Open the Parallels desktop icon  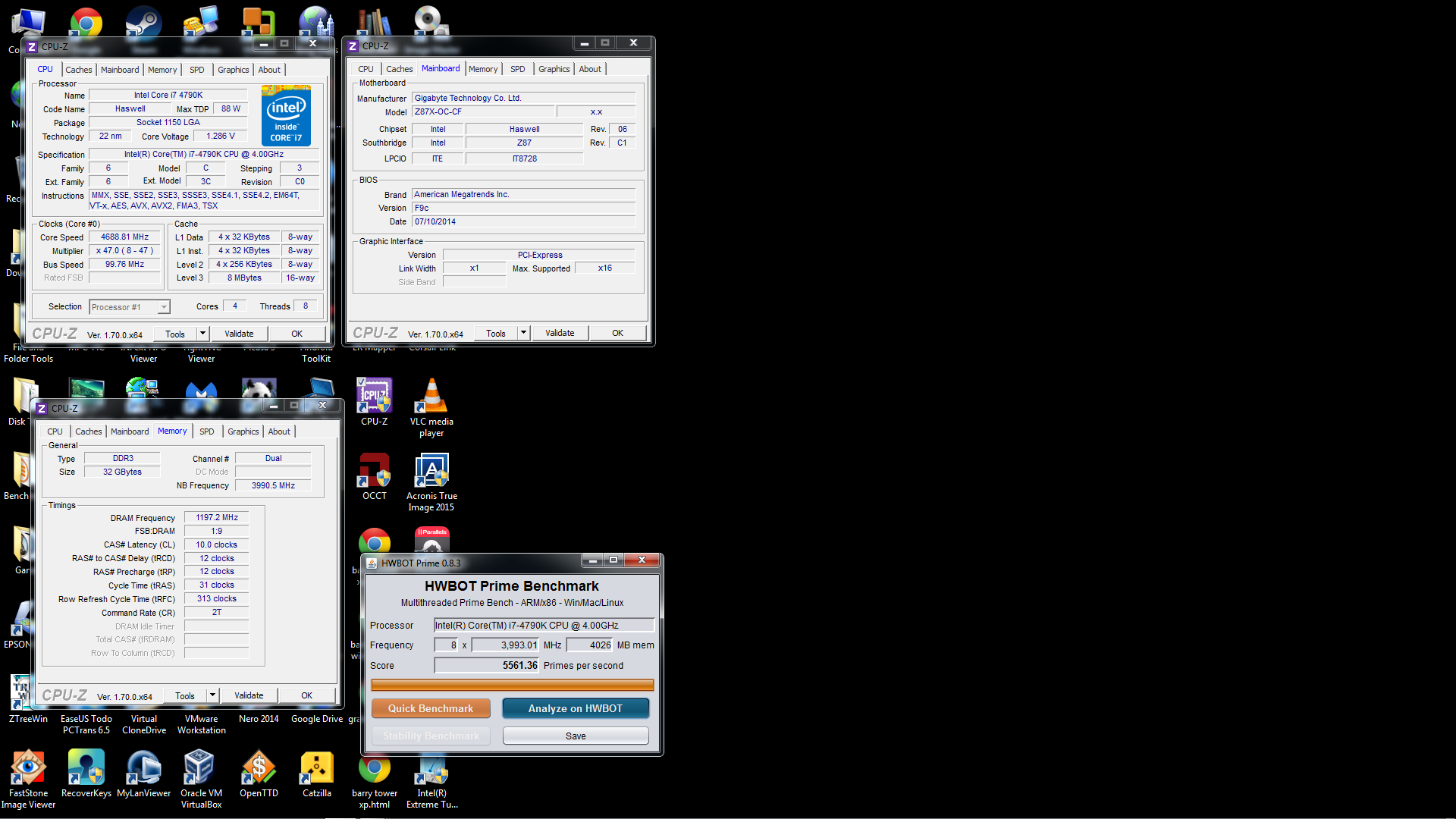[x=432, y=540]
